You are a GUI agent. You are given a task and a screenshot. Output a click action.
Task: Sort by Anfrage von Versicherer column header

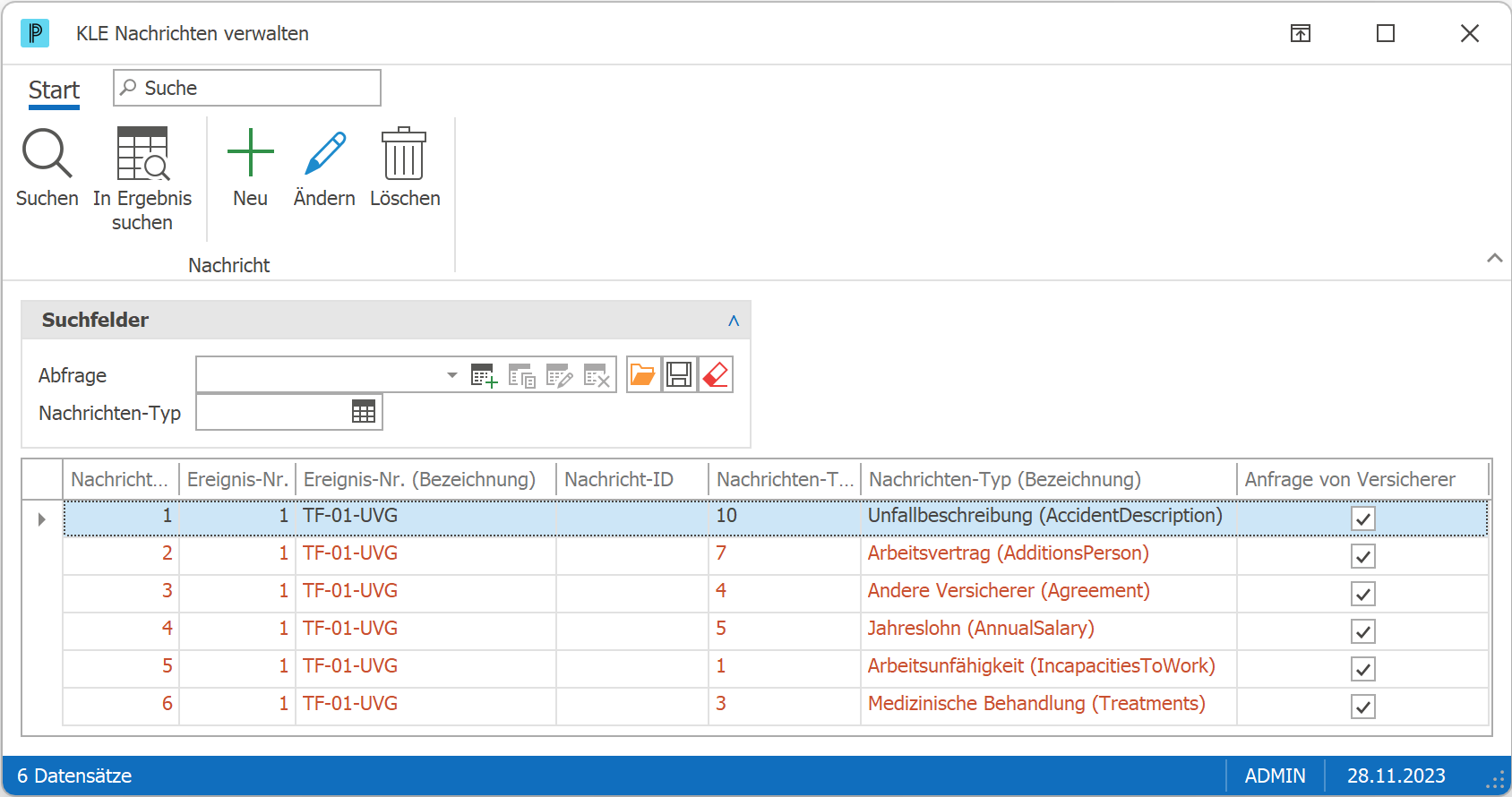tap(1362, 480)
